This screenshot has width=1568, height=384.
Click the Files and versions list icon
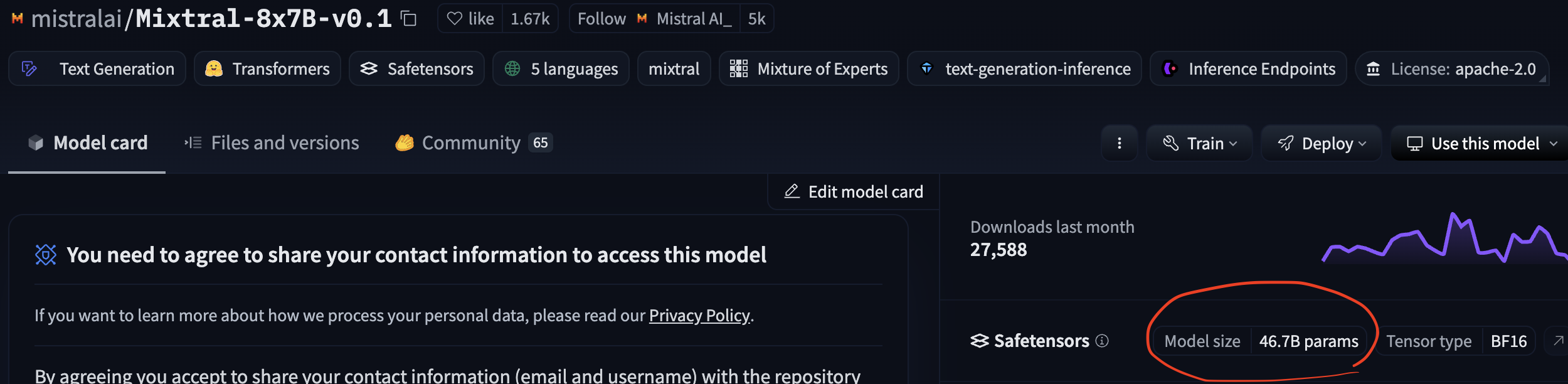pyautogui.click(x=193, y=143)
